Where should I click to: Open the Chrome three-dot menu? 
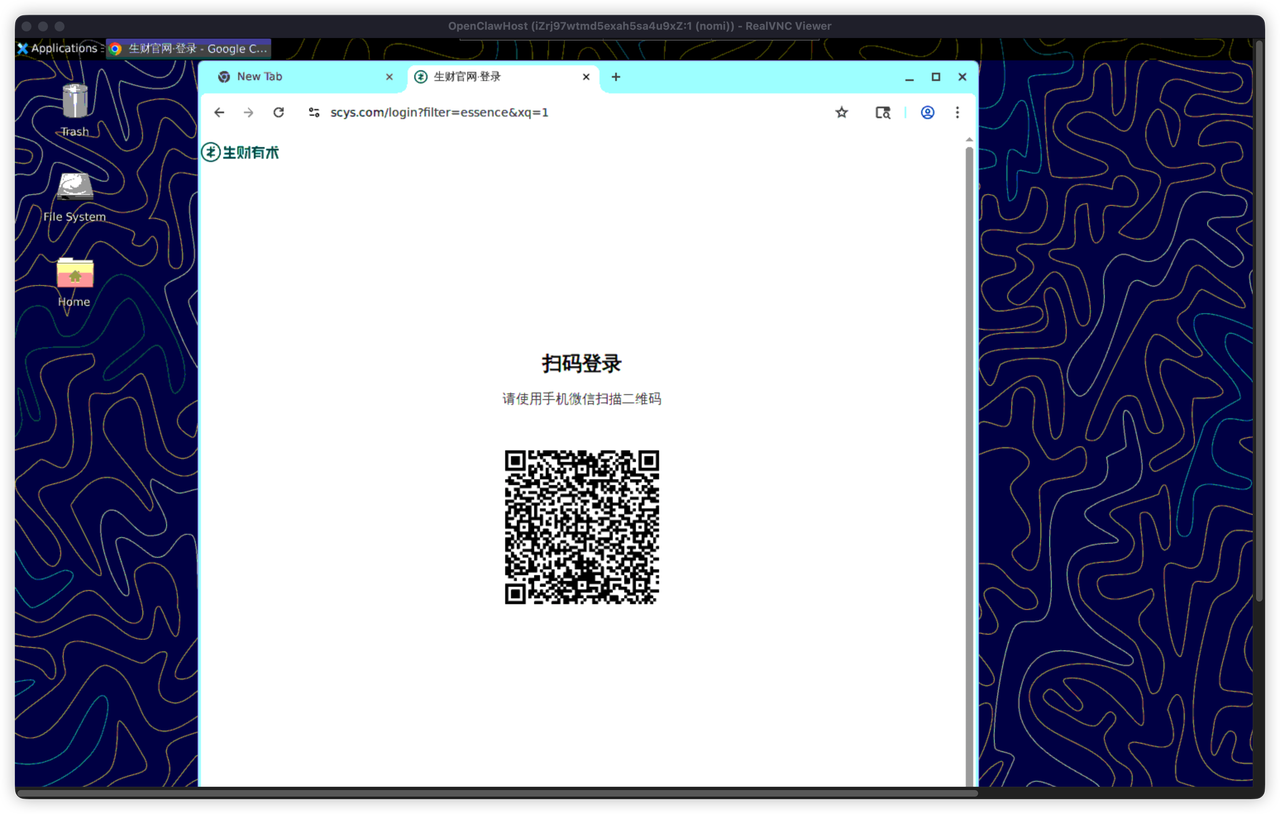click(957, 113)
